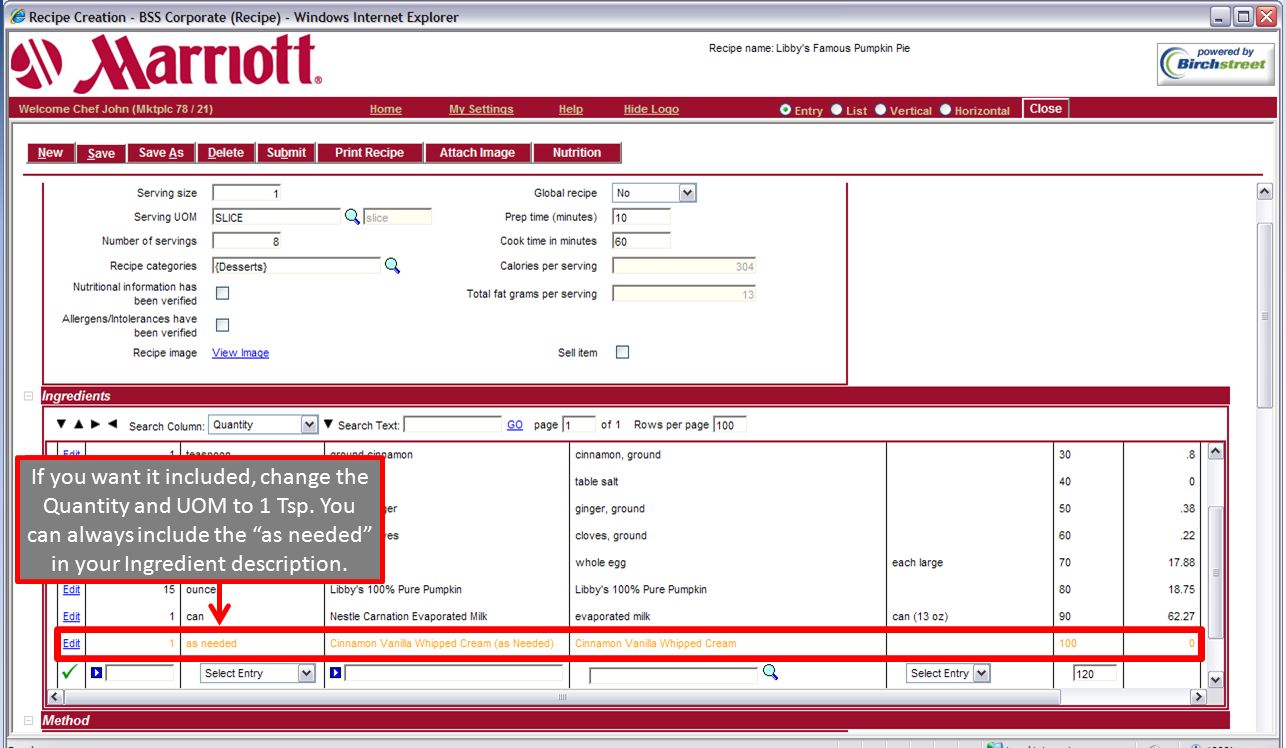Open the UOM Select Entry dropdown in new row
Viewport: 1286px width, 748px height.
tap(258, 674)
